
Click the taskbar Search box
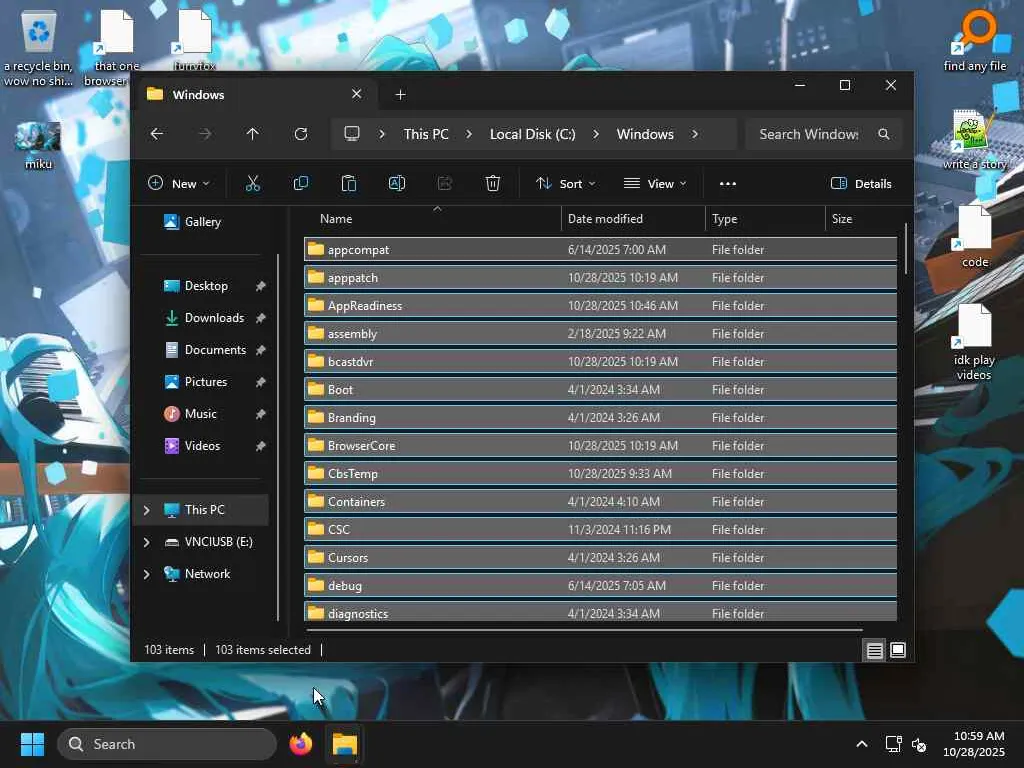coord(167,744)
